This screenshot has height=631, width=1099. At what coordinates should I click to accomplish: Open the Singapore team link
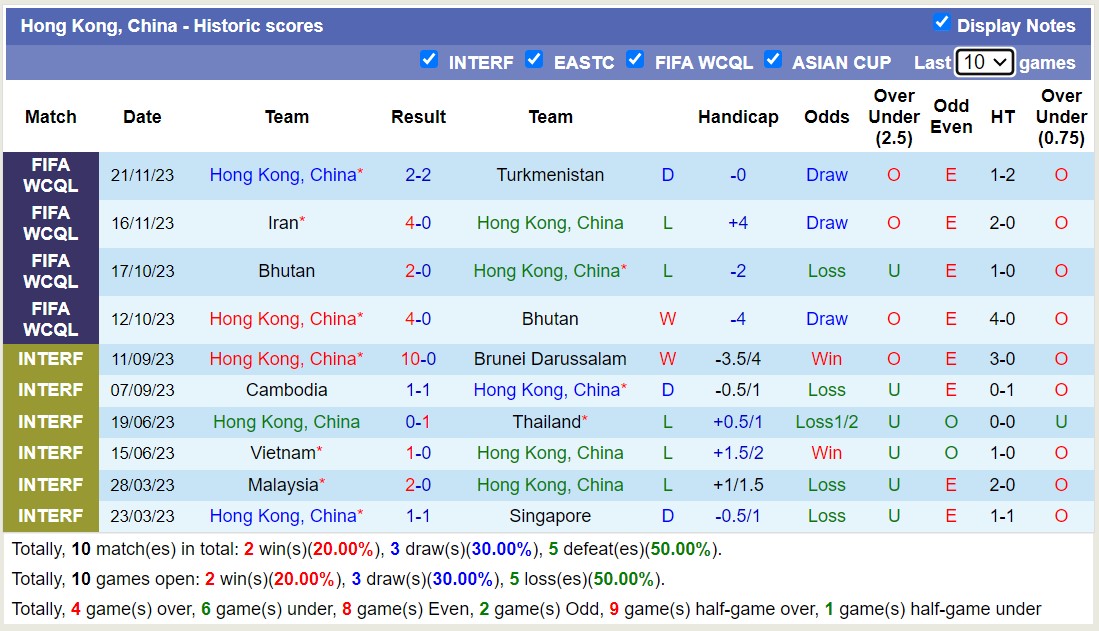point(550,516)
